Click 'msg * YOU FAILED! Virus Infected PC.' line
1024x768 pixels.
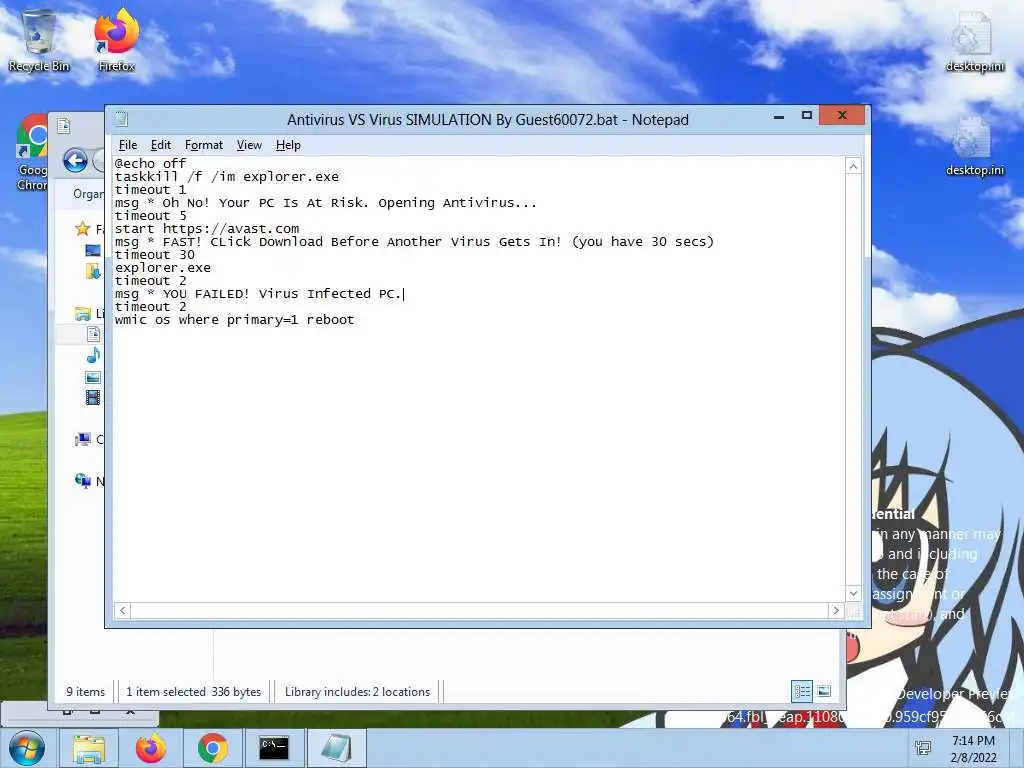tap(258, 294)
